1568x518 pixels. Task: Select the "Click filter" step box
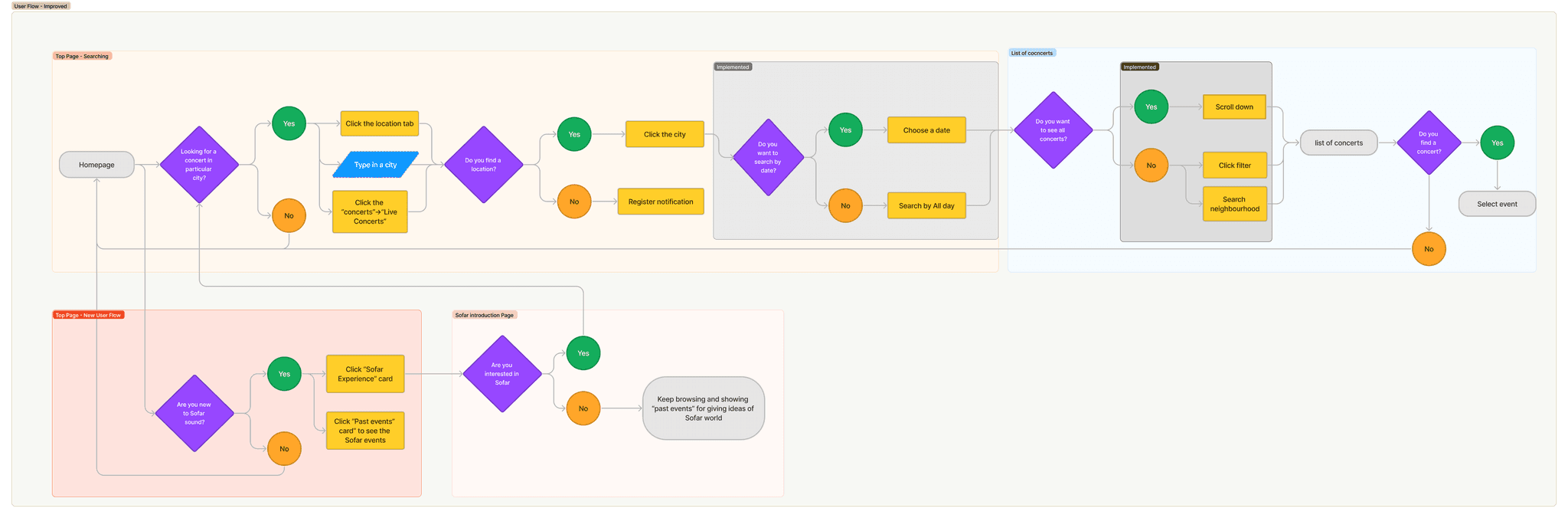point(1234,165)
